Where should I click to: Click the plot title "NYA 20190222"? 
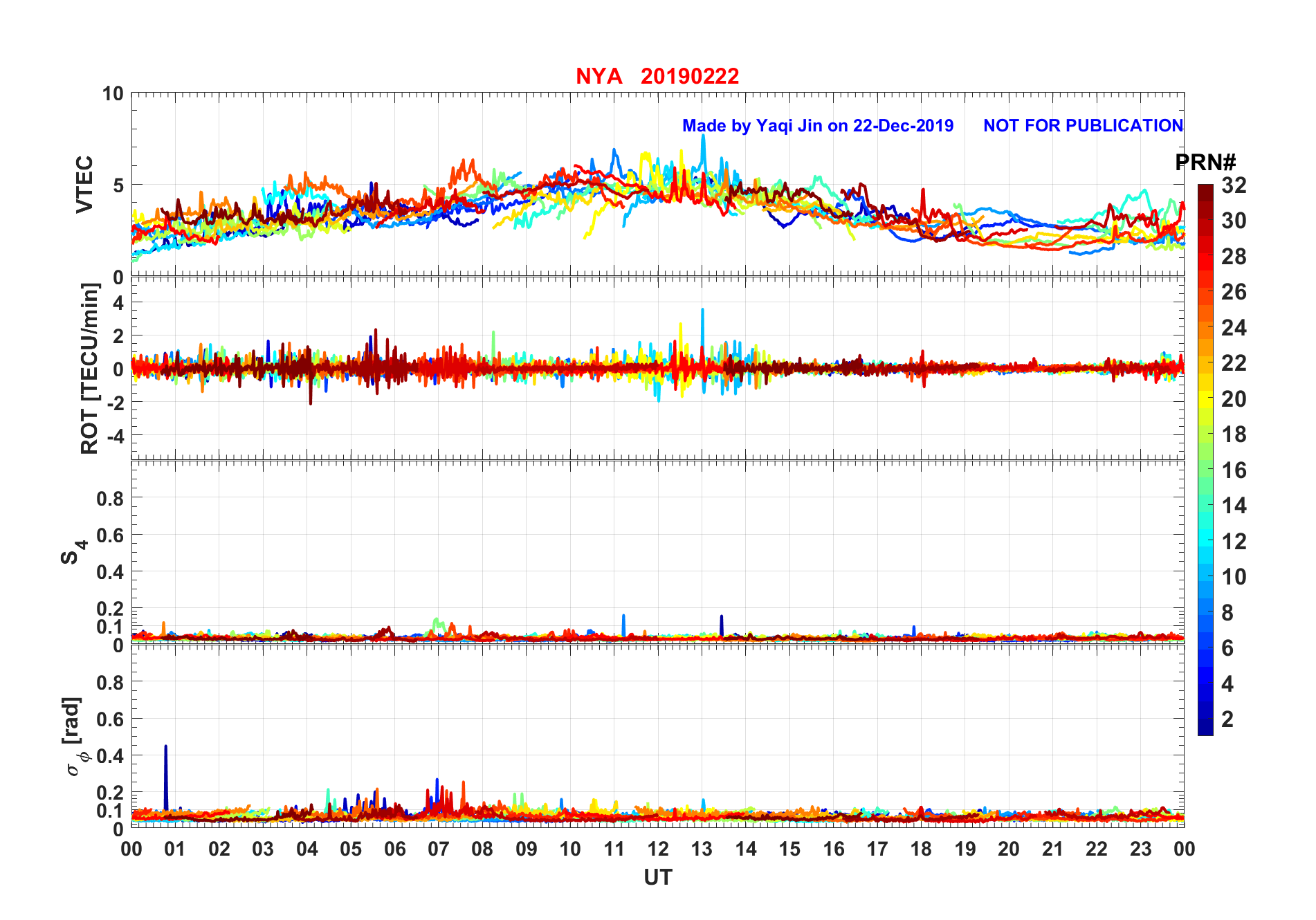tap(657, 76)
